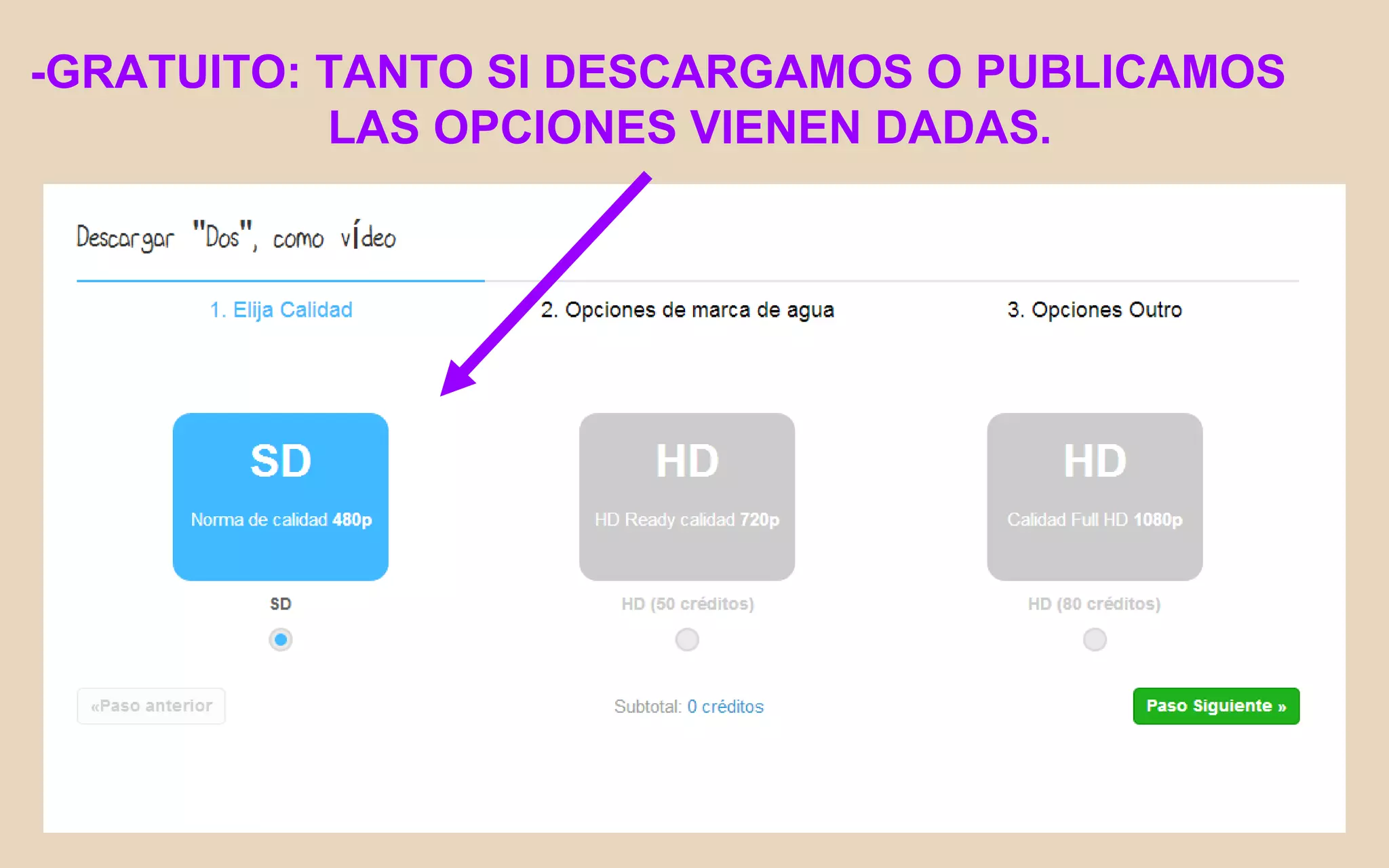Click the 'HD (50 créditos)' label
Viewport: 1389px width, 868px height.
[688, 604]
